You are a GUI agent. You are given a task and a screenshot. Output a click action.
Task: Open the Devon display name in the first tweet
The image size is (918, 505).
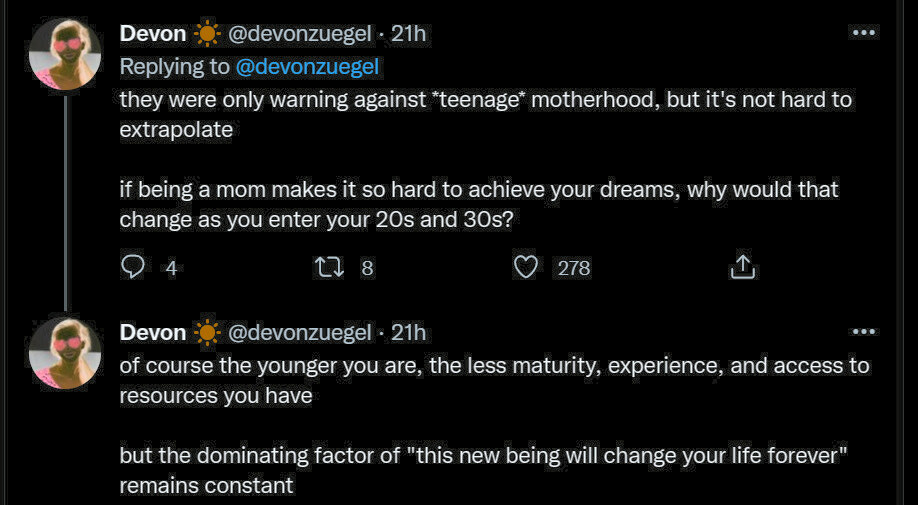click(153, 33)
